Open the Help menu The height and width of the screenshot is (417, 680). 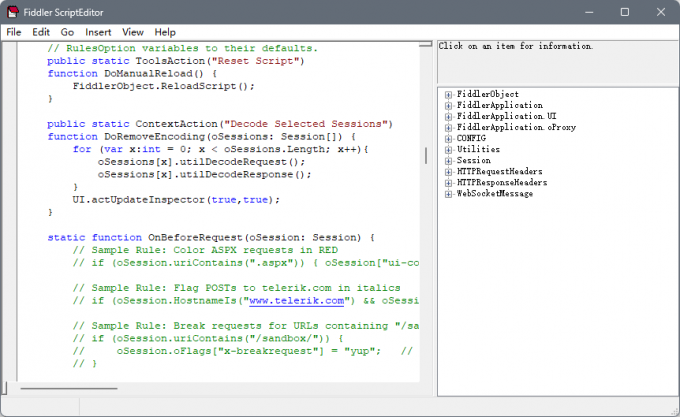[165, 32]
